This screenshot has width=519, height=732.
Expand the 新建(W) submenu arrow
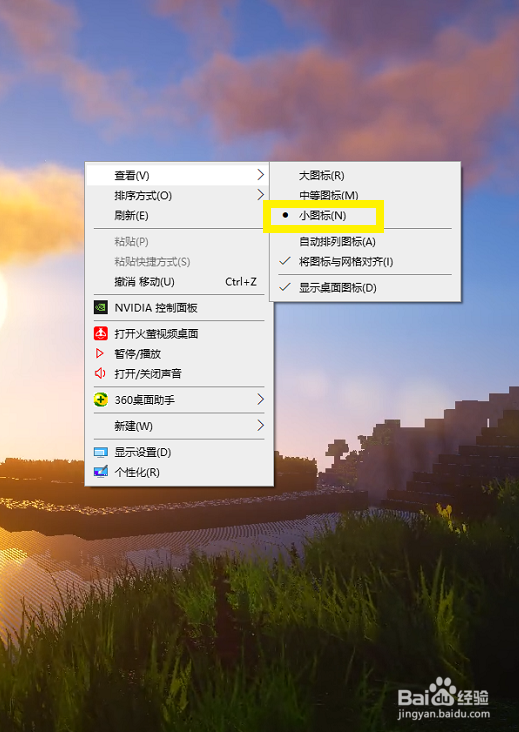click(260, 425)
